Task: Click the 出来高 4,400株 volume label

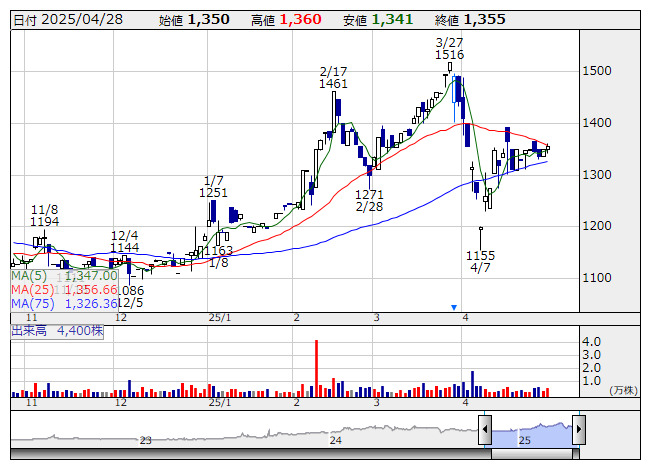Action: coord(57,329)
